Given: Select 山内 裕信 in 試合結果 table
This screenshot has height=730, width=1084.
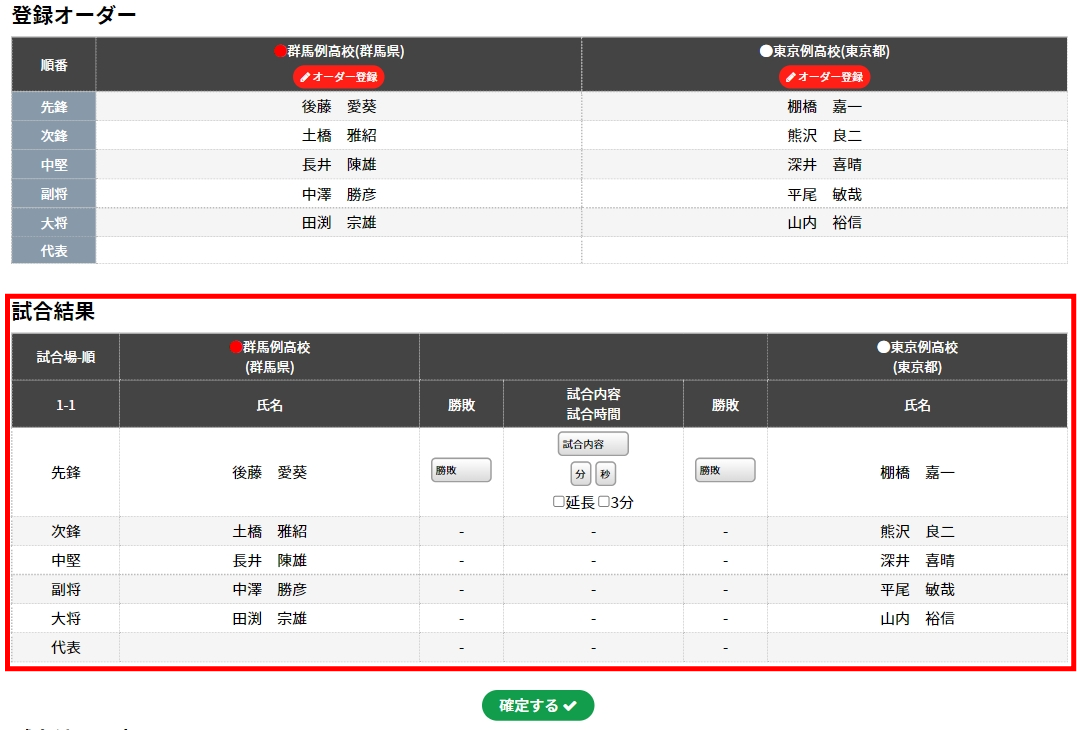Looking at the screenshot, I should pos(917,619).
